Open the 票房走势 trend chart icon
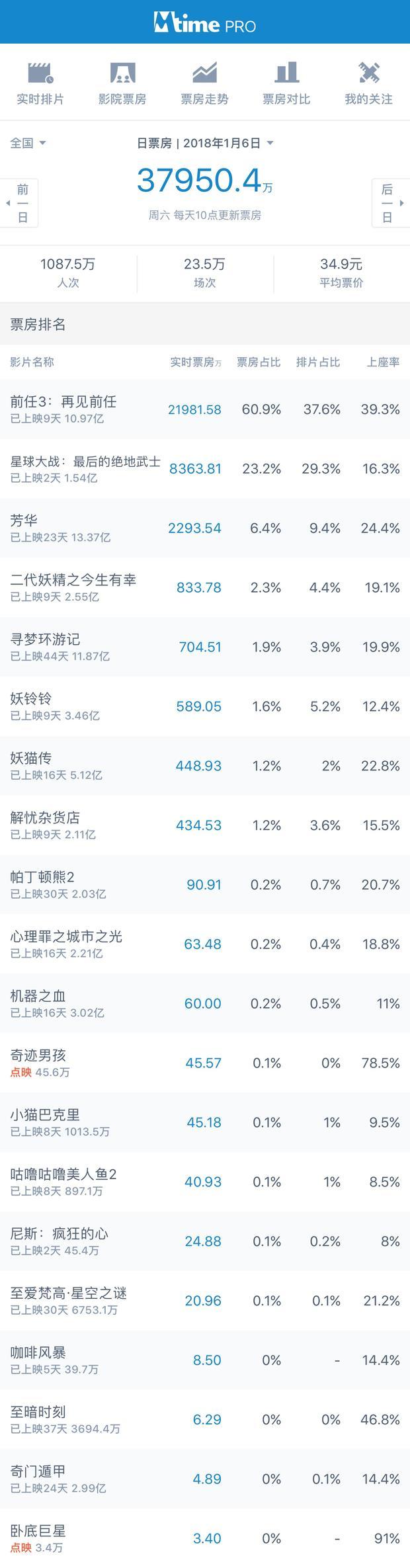Image resolution: width=410 pixels, height=1568 pixels. [204, 72]
